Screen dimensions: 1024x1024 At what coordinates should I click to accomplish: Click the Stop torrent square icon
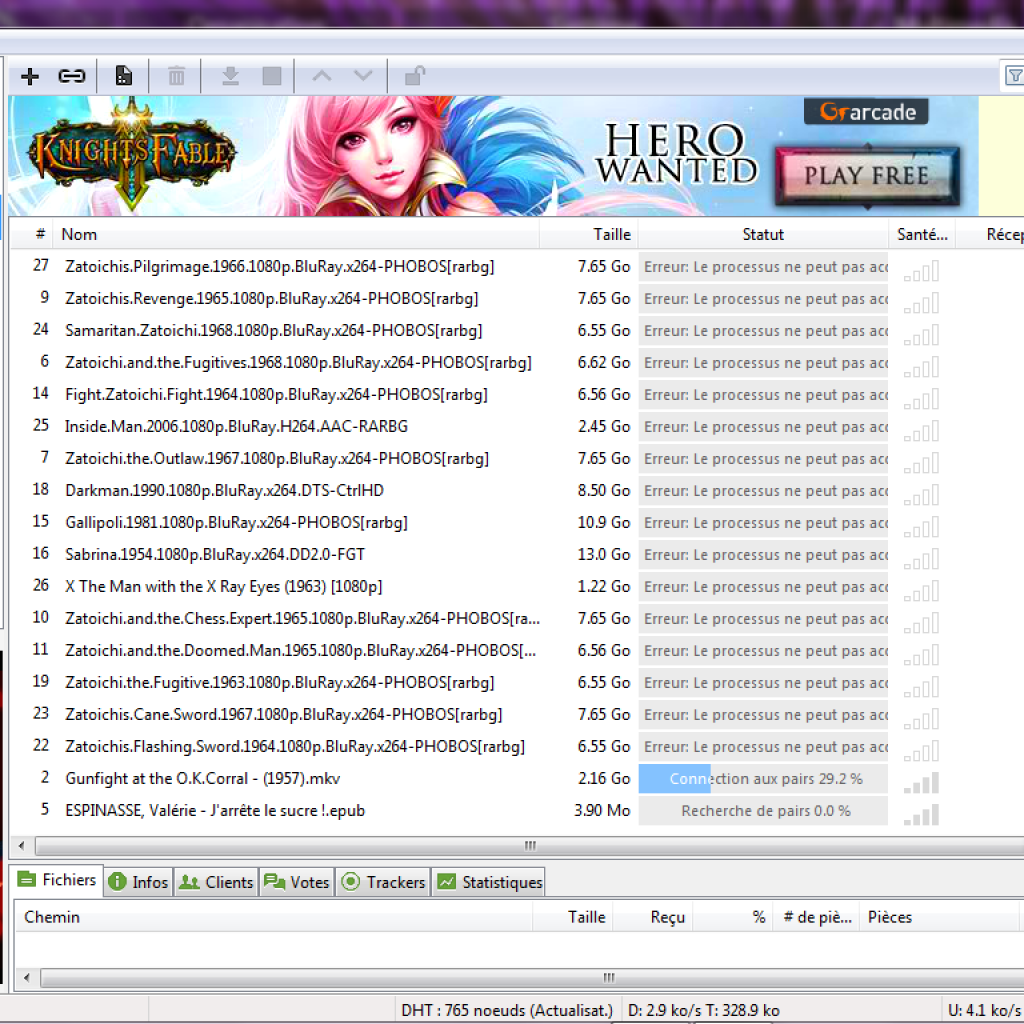(271, 76)
